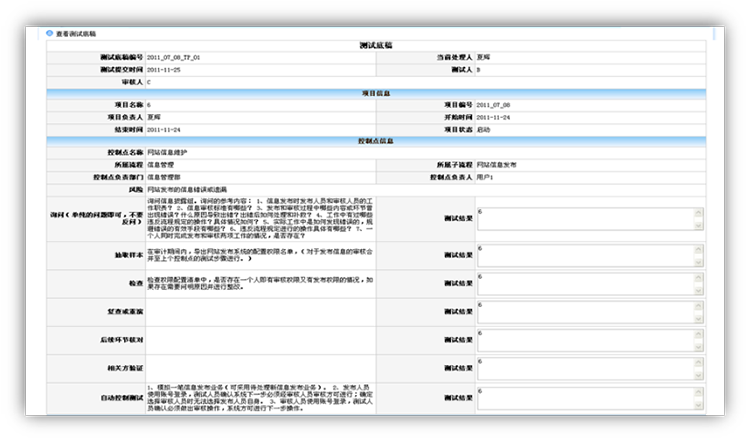Click the 控制点负责人 value 用户1
The width and height of the screenshot is (750, 442).
485,177
